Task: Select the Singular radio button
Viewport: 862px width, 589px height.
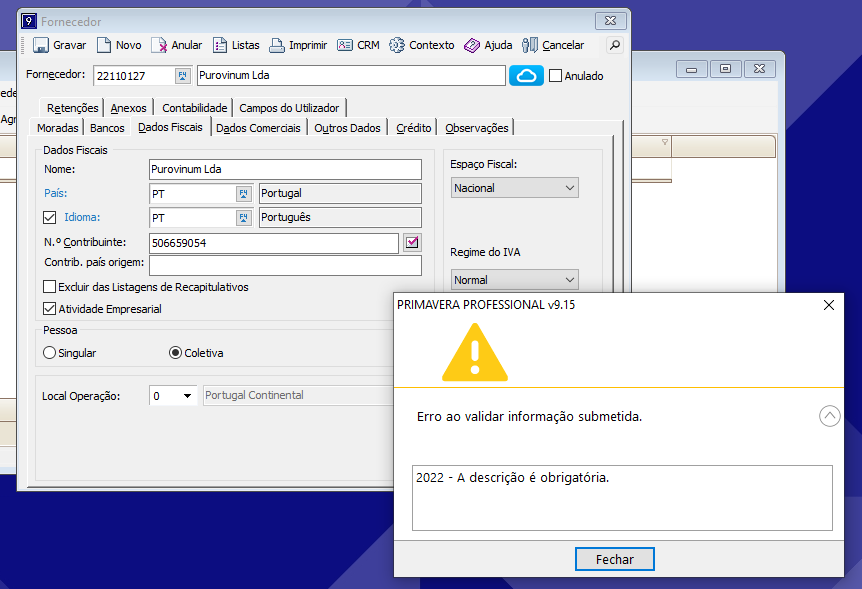Action: [x=50, y=353]
